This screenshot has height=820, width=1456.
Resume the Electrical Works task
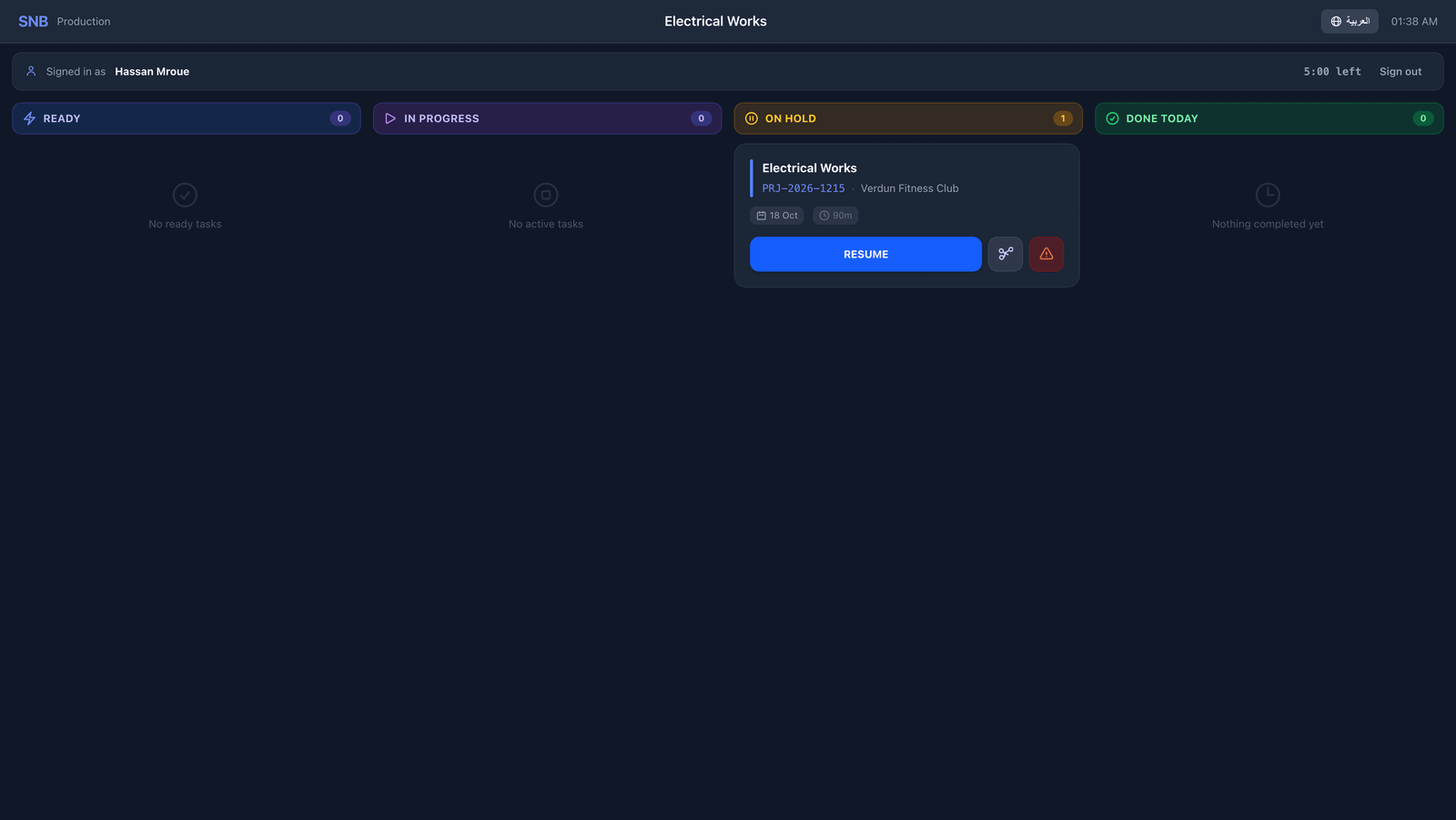[865, 254]
